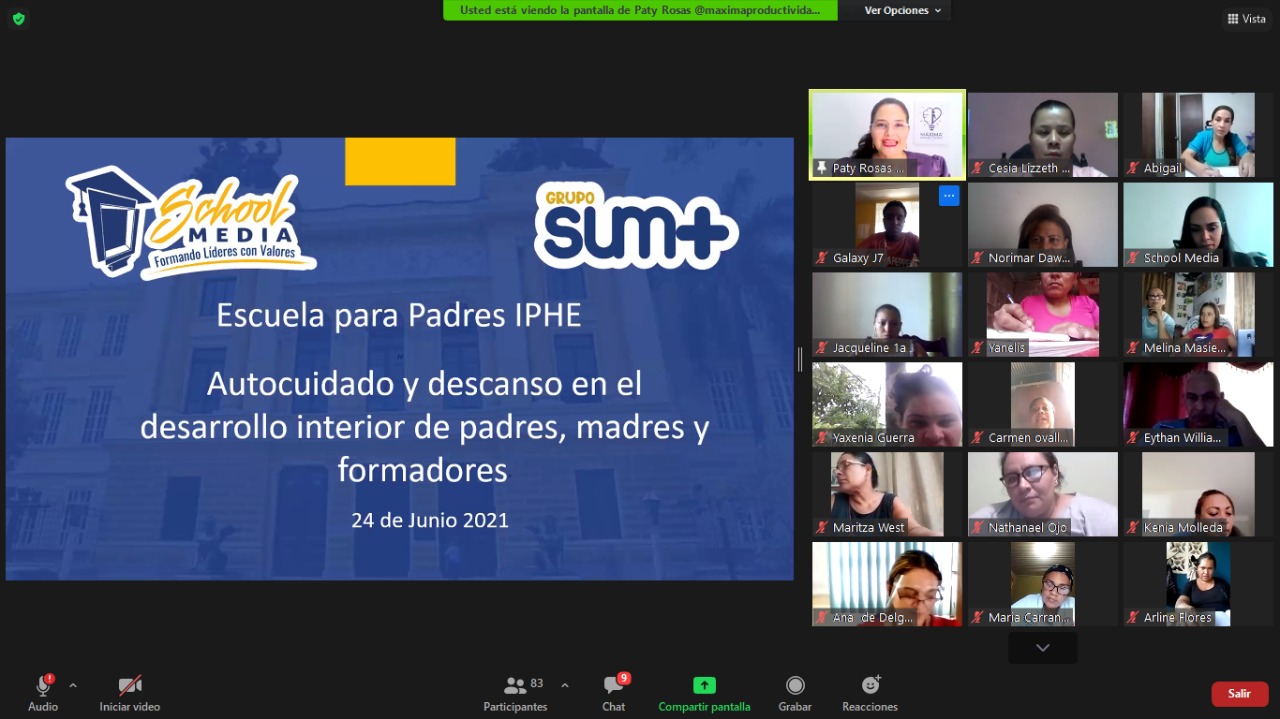Click muted mic icon on Maria Carran... label
The height and width of the screenshot is (719, 1280).
coord(978,618)
